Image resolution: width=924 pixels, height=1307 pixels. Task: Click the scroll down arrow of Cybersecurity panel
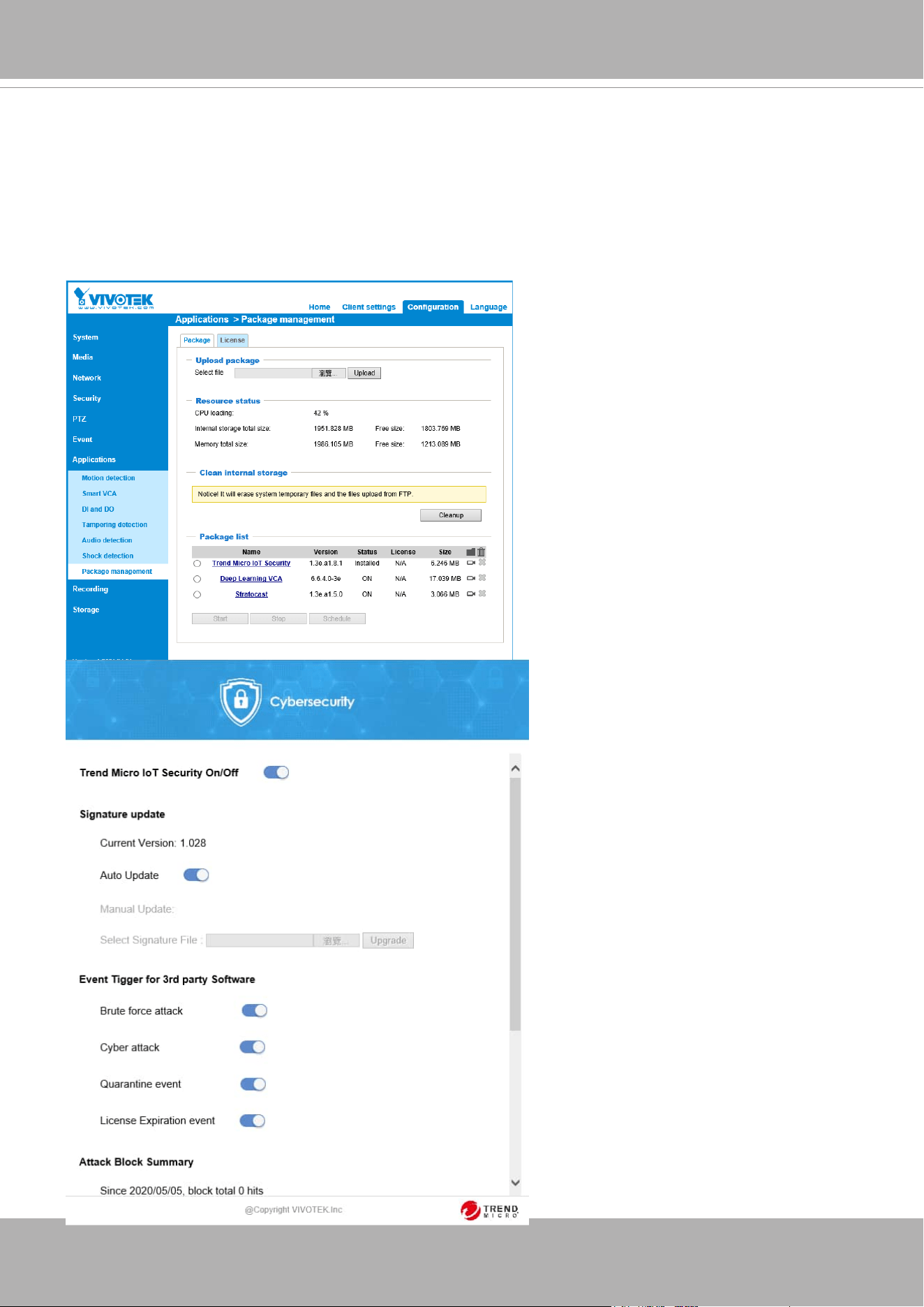click(x=516, y=1183)
